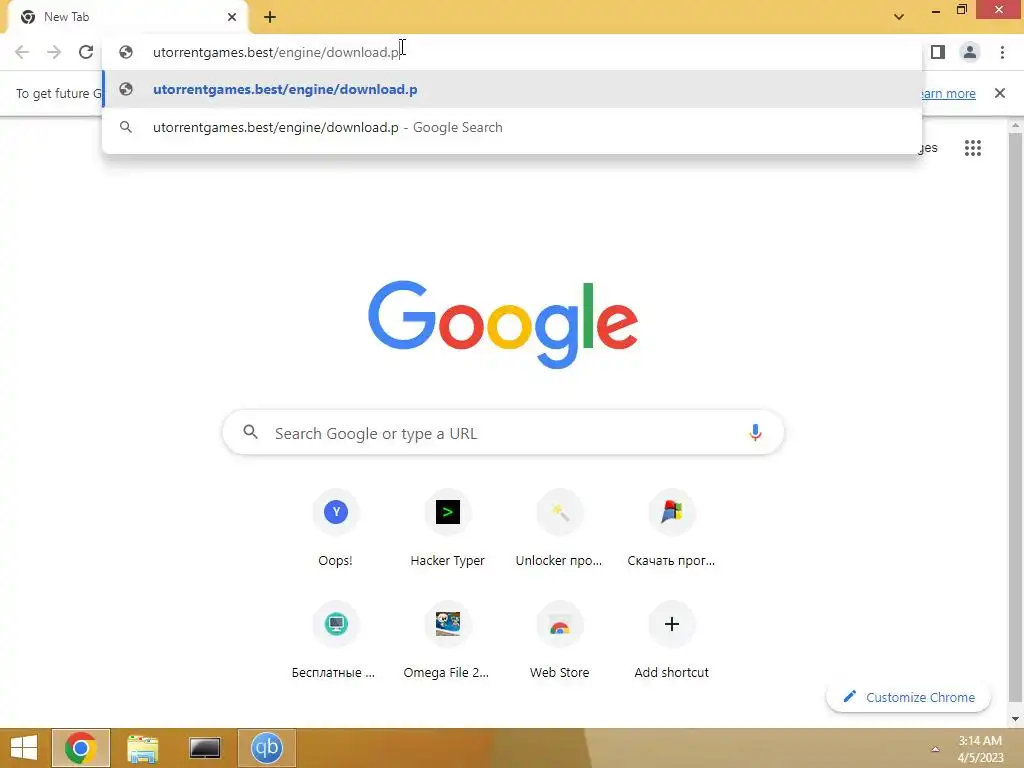
Task: Select the utorrentgames.best URL suggestion
Action: [x=512, y=89]
